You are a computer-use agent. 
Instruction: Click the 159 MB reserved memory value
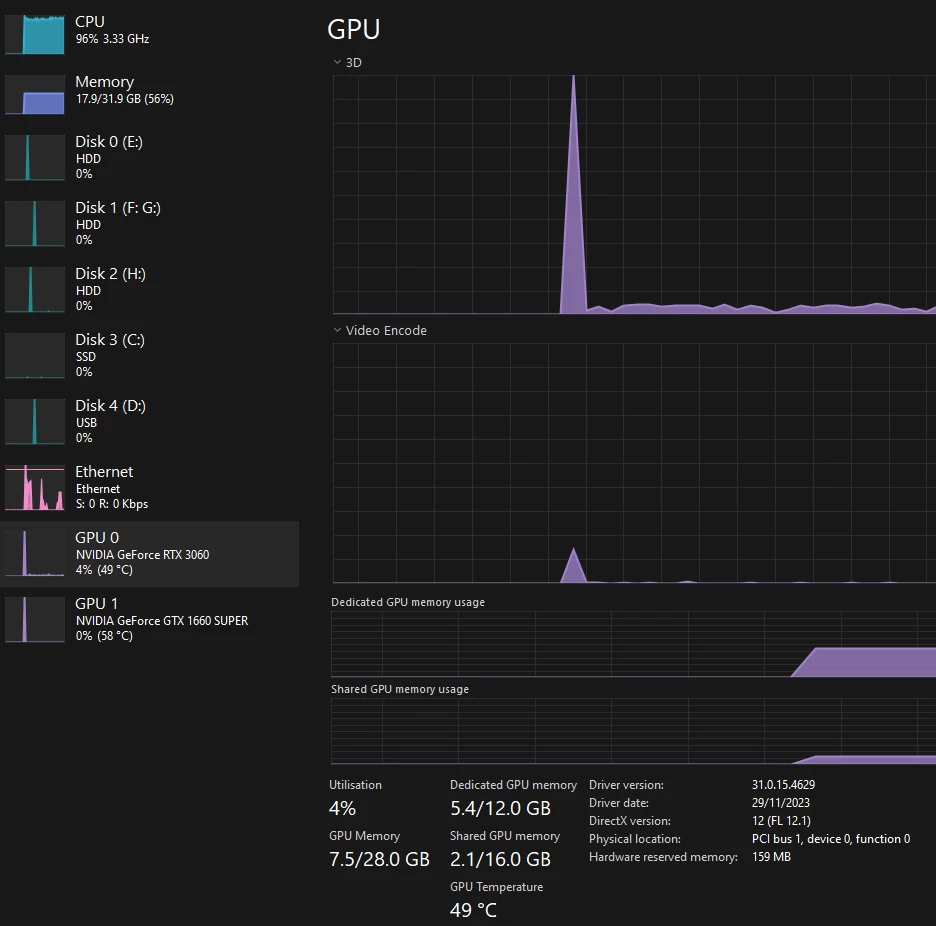771,857
